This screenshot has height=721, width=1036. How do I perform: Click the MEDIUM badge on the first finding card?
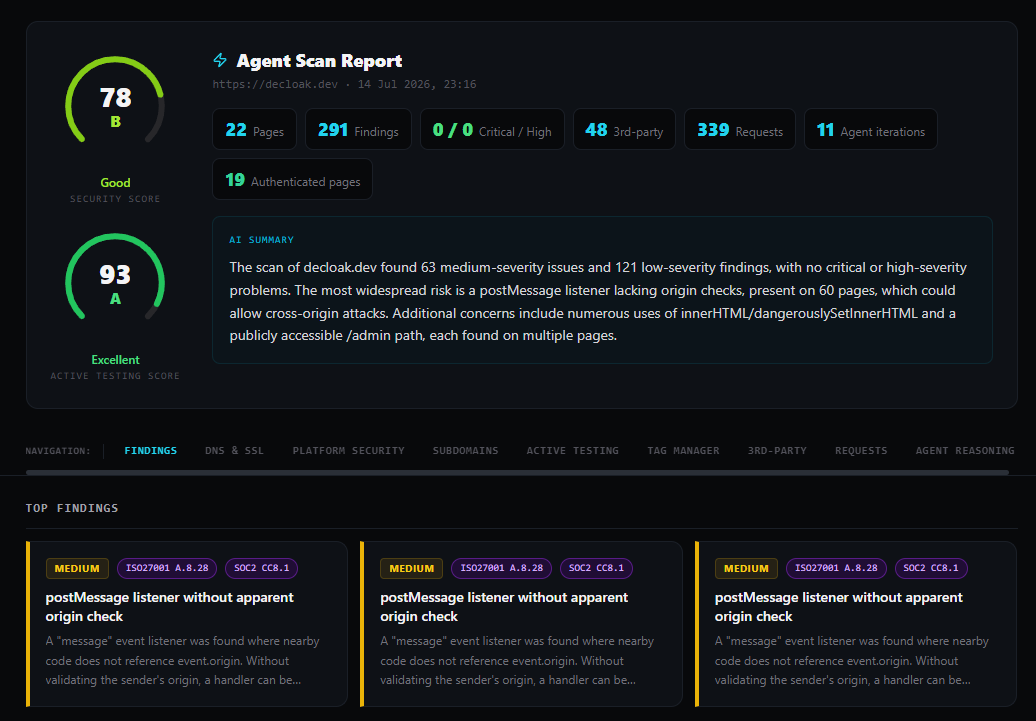(x=77, y=568)
